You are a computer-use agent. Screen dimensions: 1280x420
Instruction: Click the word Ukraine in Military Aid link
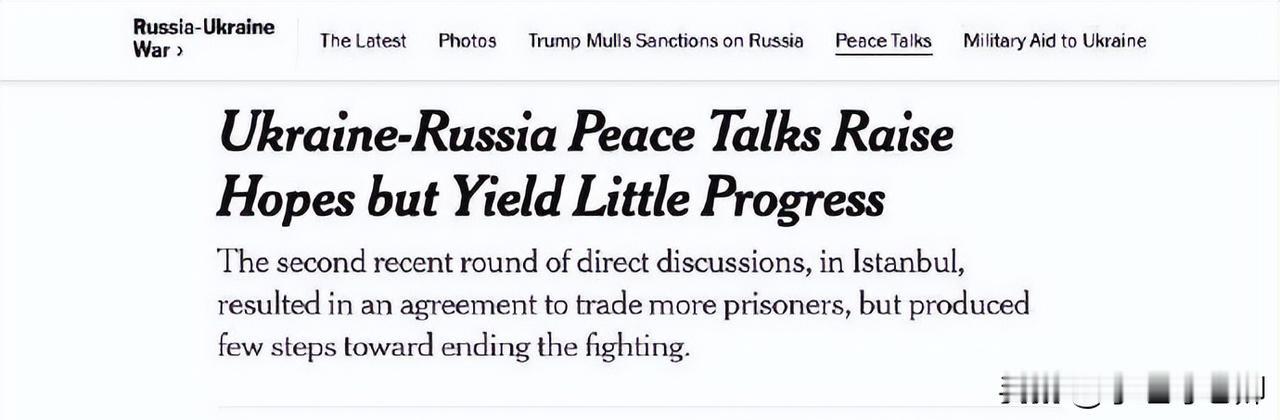tap(1117, 41)
